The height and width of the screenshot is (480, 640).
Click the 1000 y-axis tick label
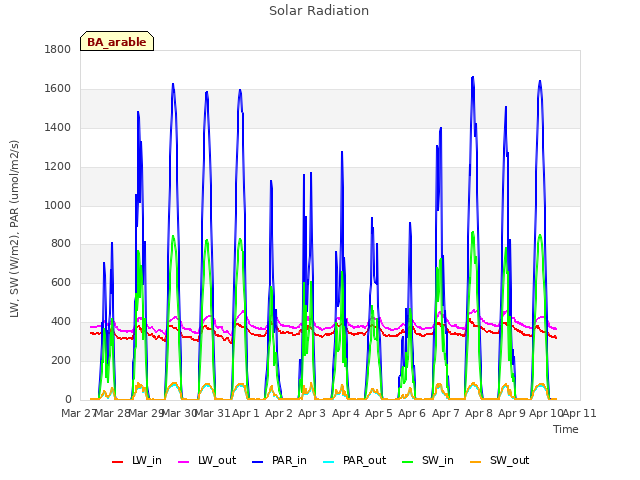58,205
